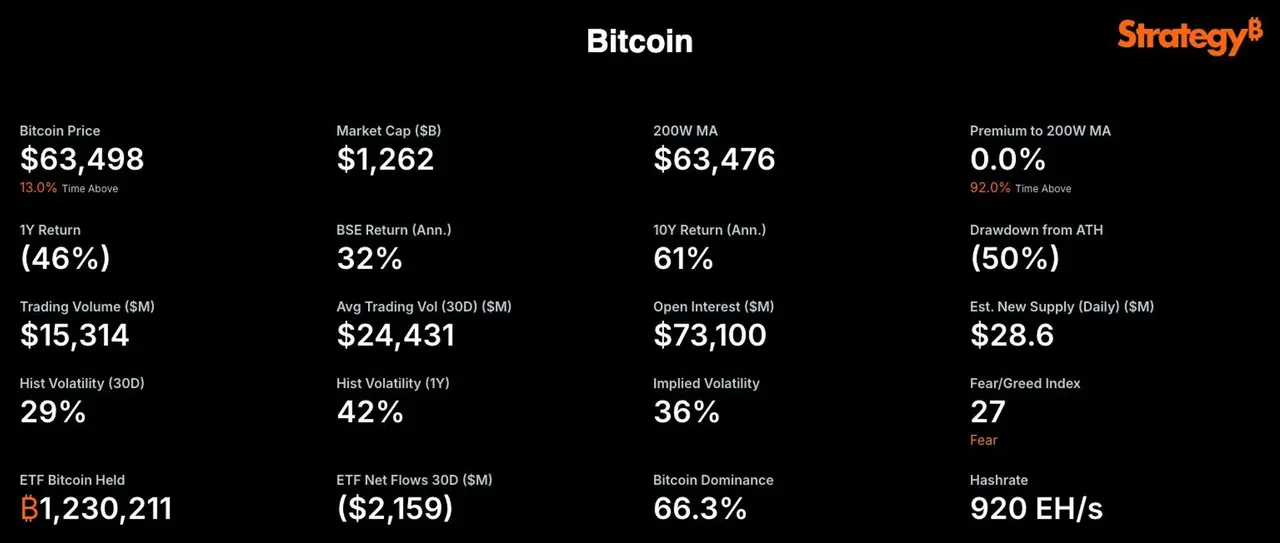Click the Hashrate 920 EH/s value
This screenshot has height=543, width=1280.
1037,508
